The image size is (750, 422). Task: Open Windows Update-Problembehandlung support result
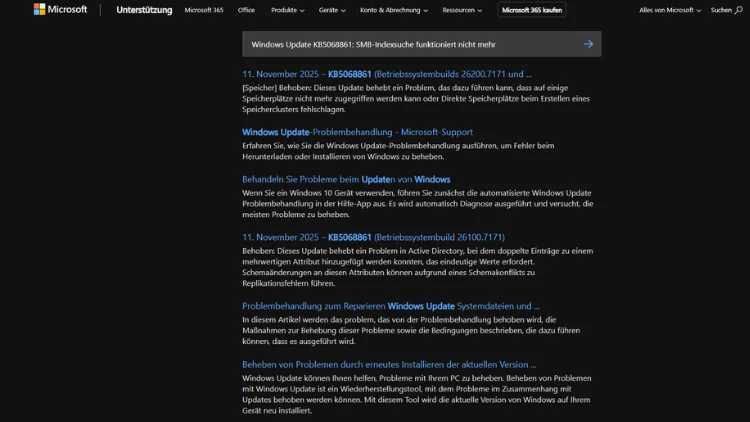[357, 132]
